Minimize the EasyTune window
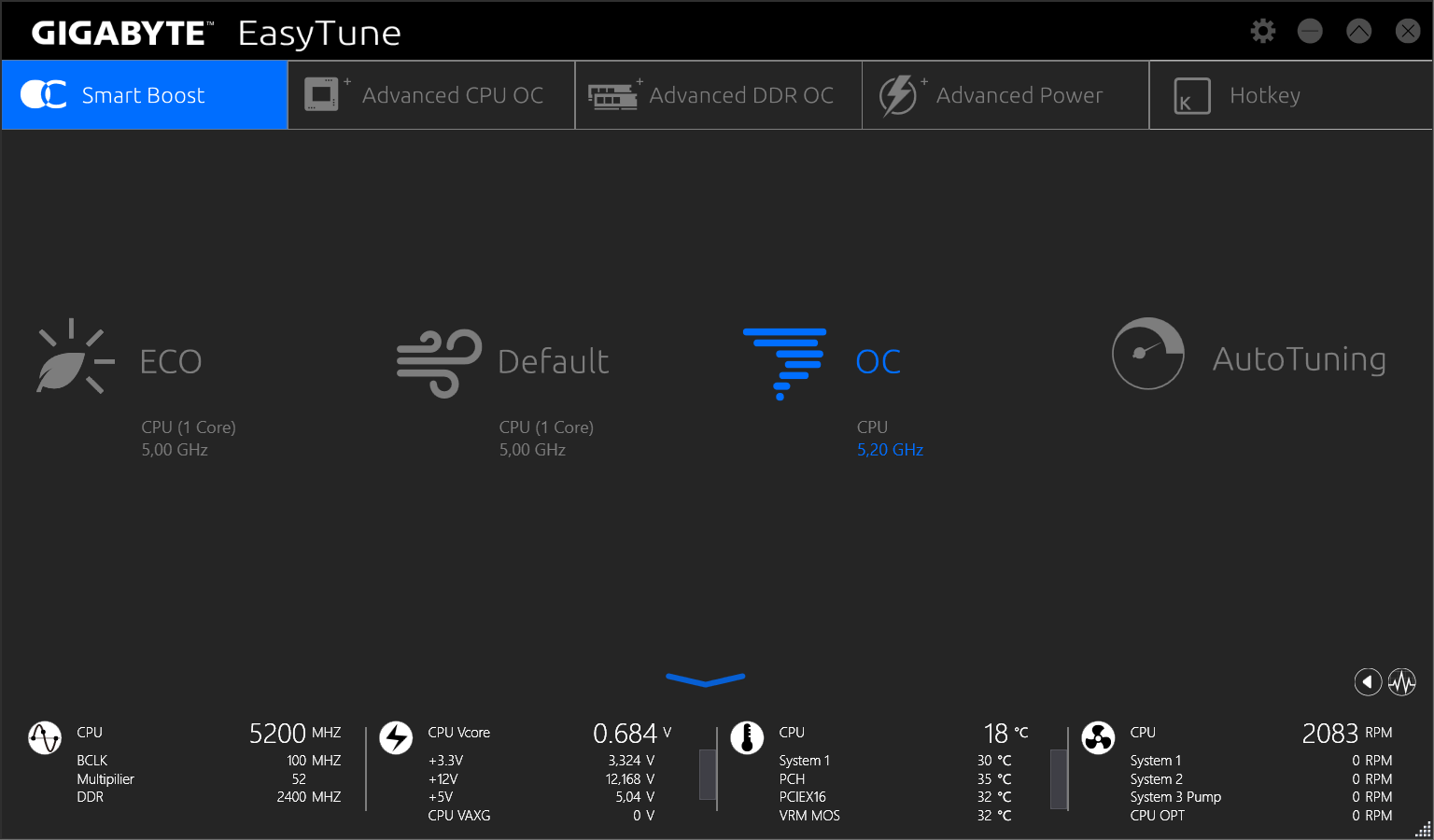The image size is (1434, 840). [1310, 31]
